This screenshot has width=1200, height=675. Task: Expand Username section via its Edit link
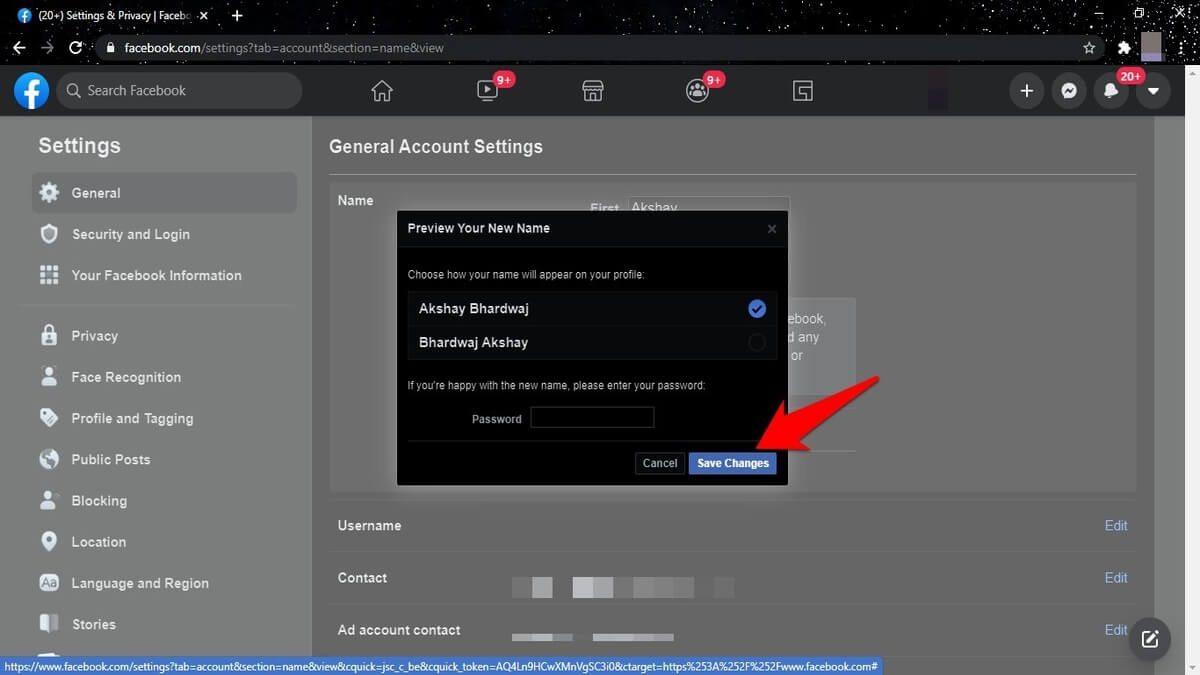point(1115,526)
